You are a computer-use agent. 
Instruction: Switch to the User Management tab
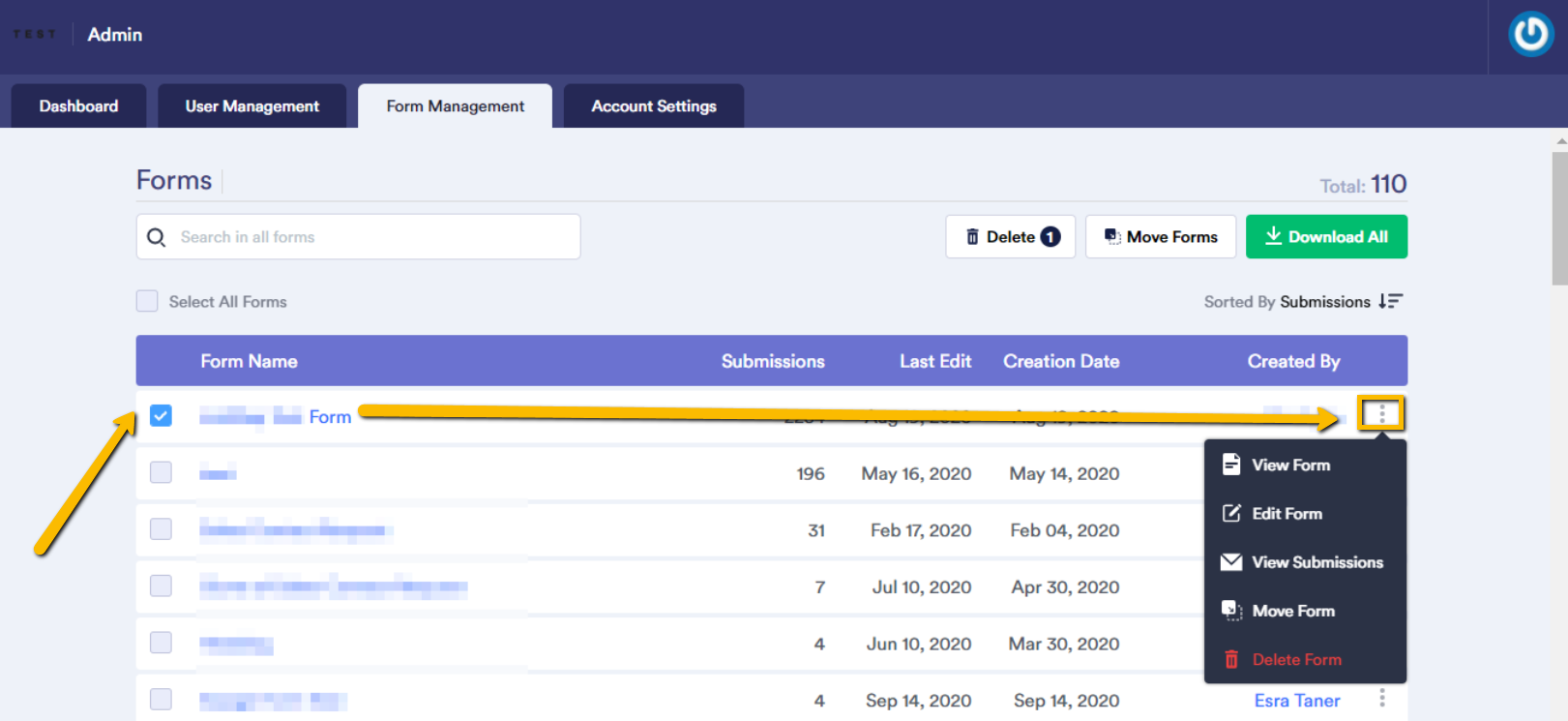click(x=251, y=106)
